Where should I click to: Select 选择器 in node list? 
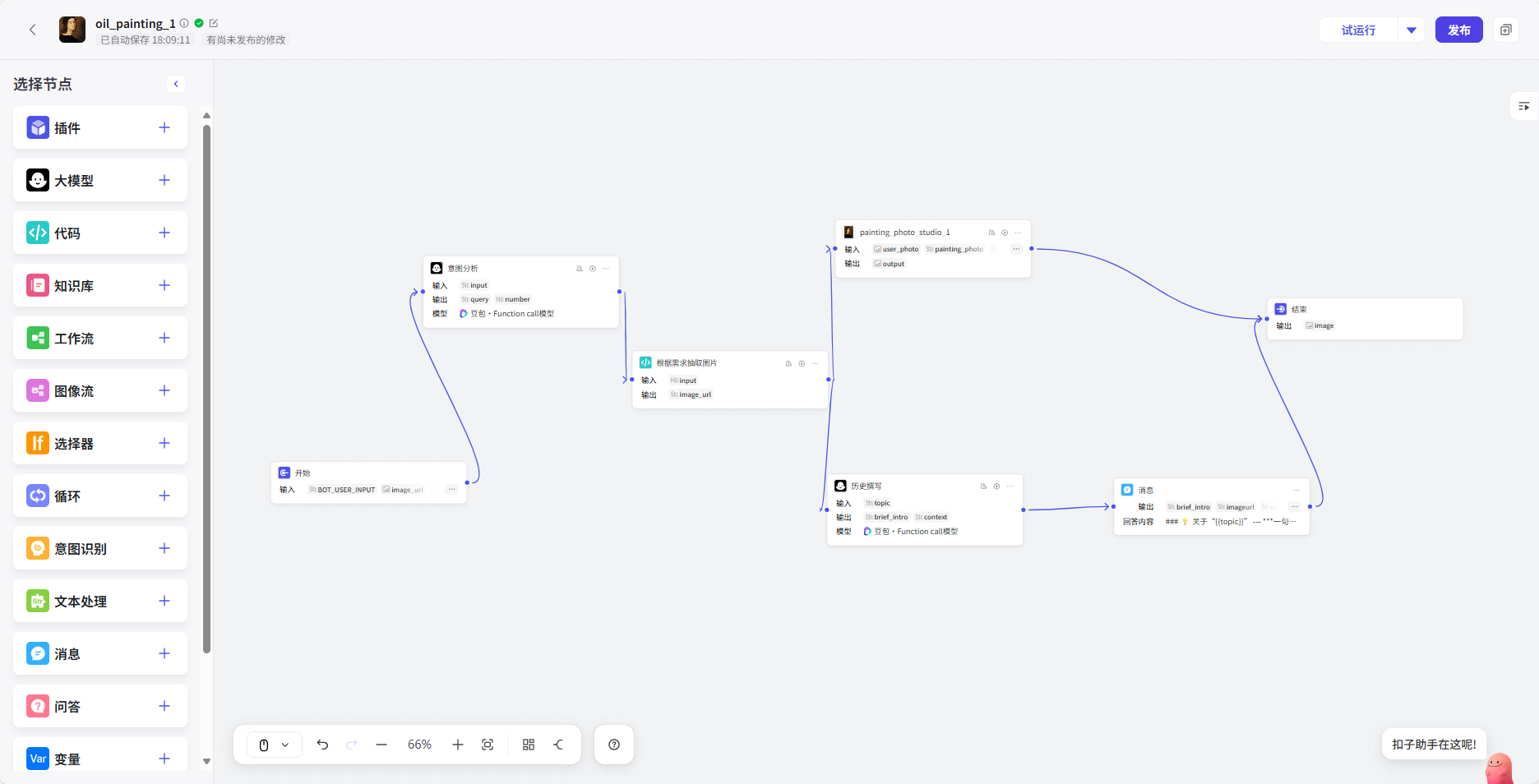(74, 444)
